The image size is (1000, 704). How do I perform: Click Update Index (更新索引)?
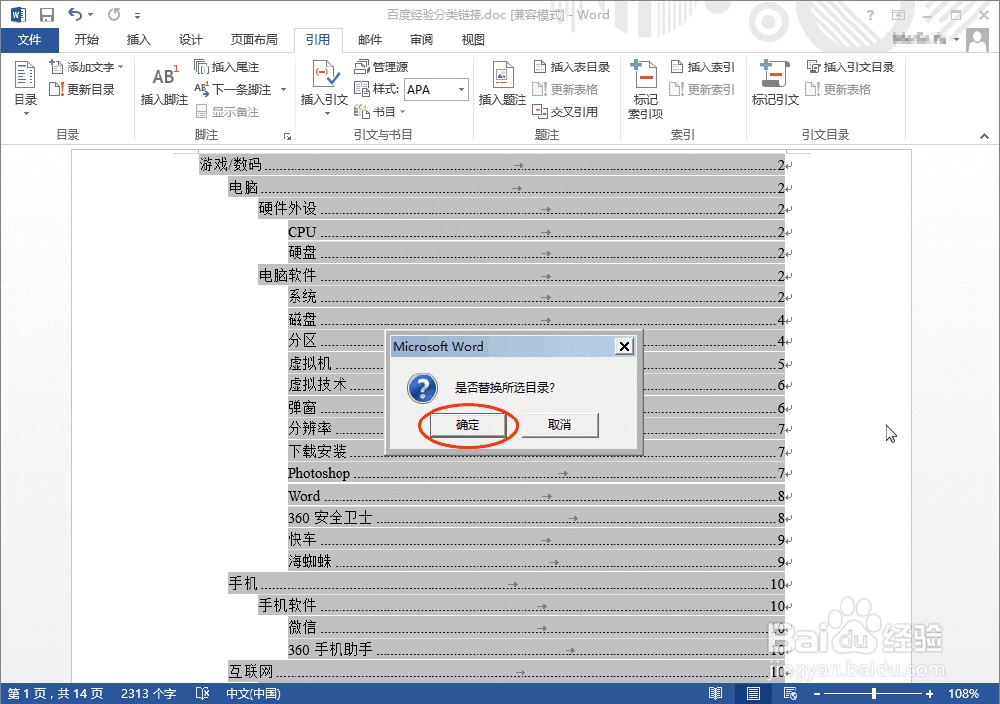coord(702,89)
